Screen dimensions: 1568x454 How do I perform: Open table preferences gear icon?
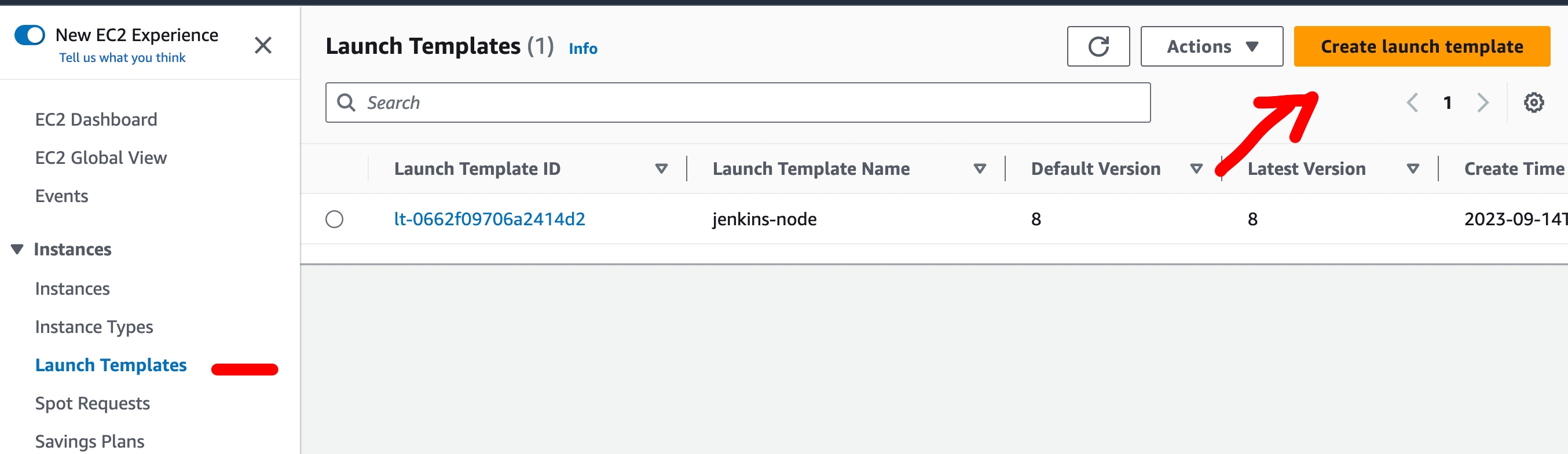point(1533,103)
